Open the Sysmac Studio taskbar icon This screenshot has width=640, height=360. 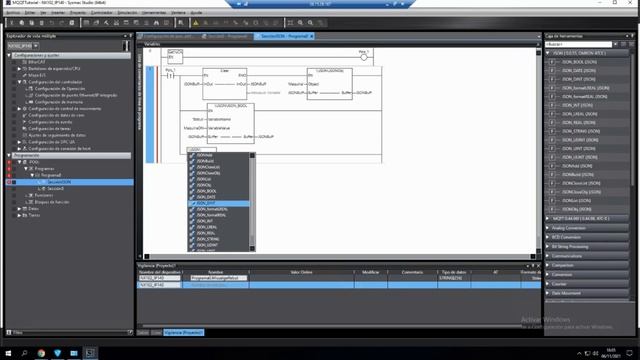pos(90,353)
